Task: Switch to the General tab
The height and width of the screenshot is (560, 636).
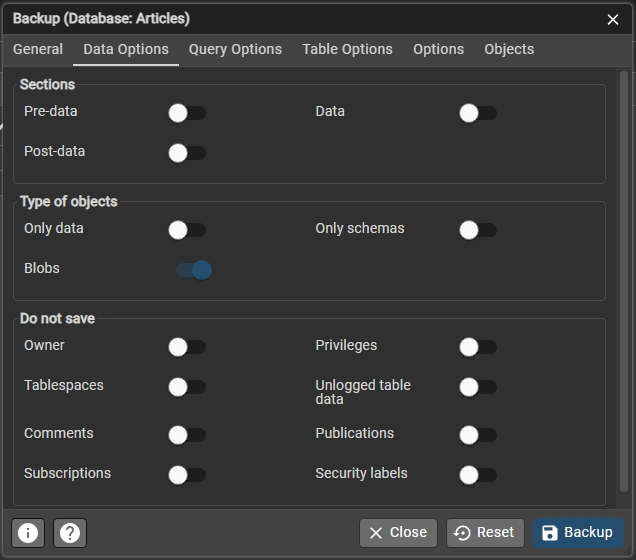Action: (38, 49)
